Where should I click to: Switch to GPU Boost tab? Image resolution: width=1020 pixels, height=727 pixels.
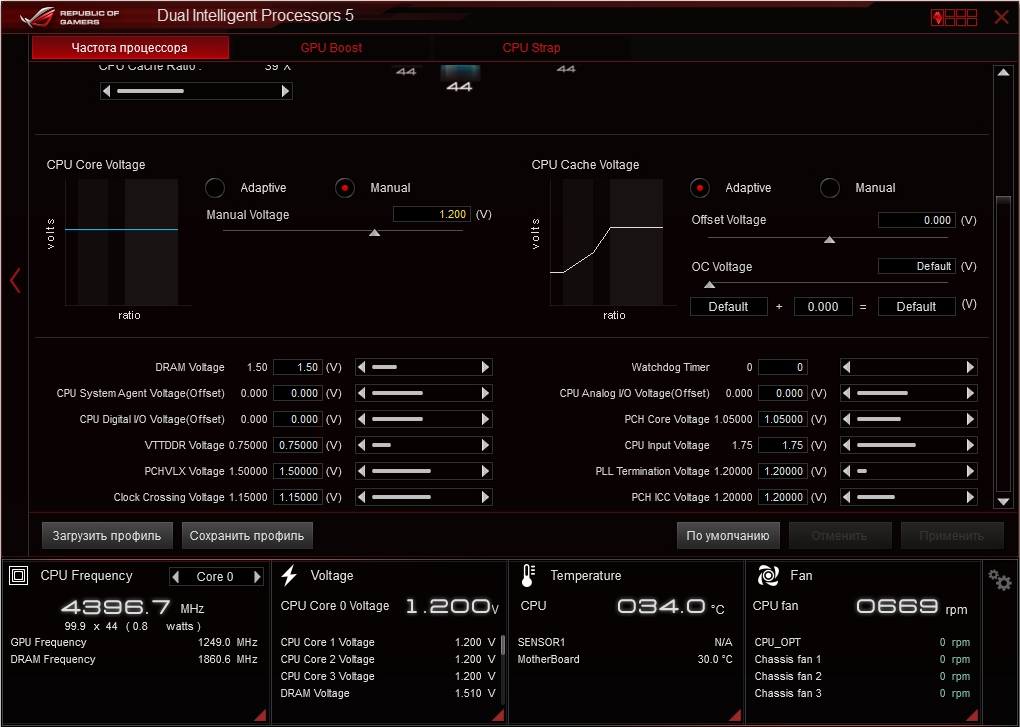[331, 47]
